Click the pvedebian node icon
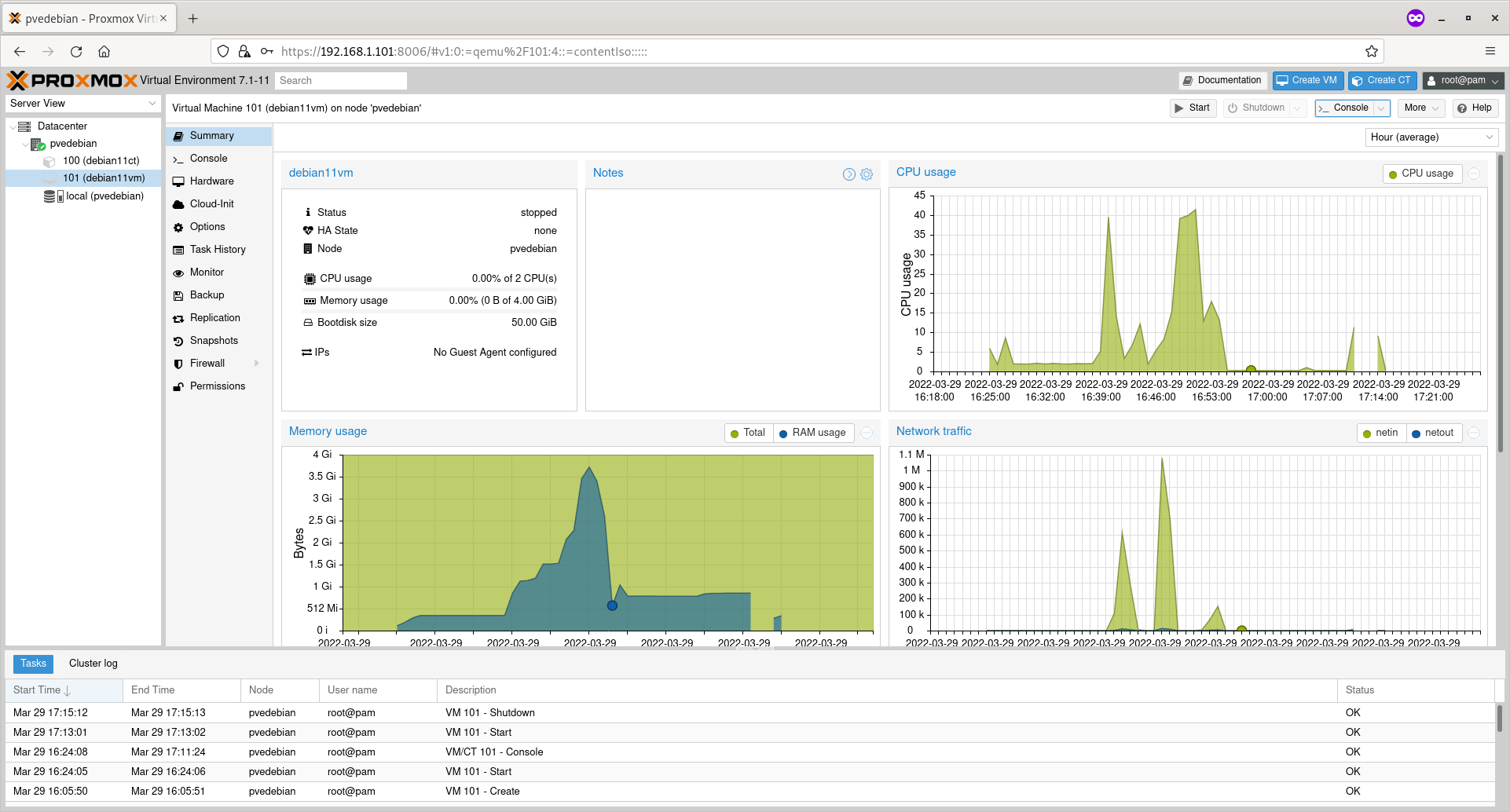The image size is (1510, 812). (x=38, y=144)
